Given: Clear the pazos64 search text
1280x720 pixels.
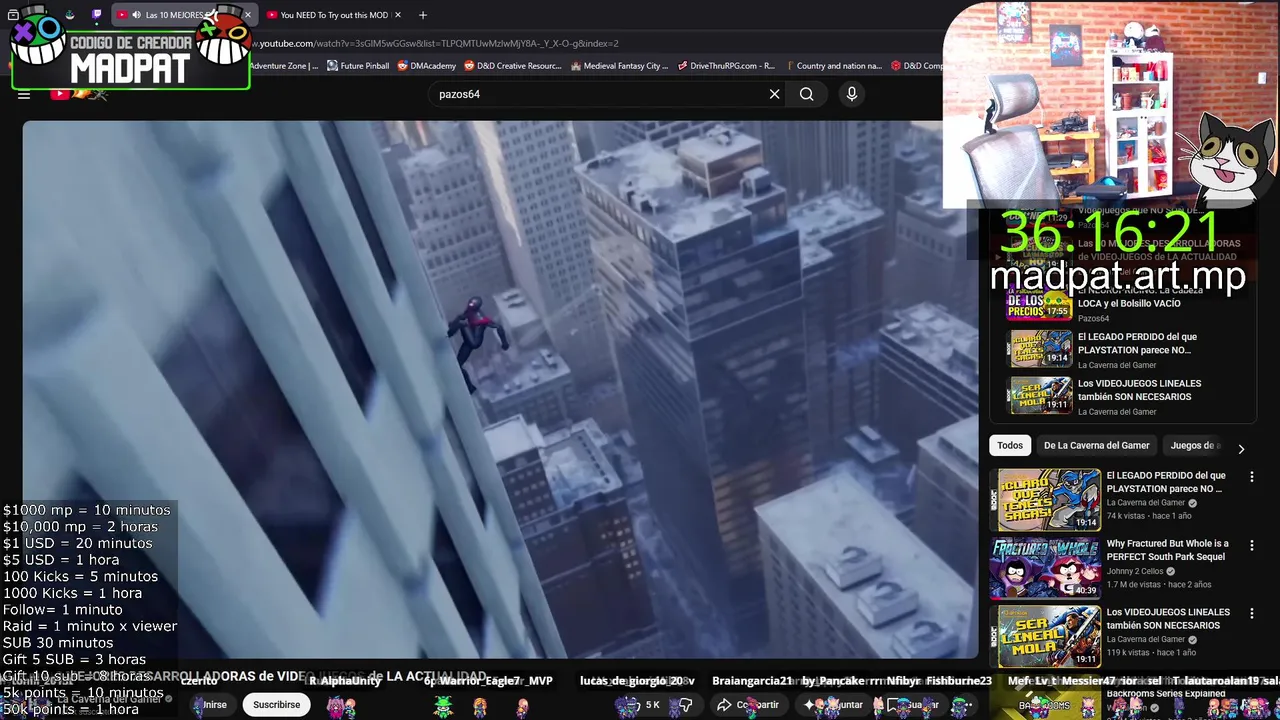Looking at the screenshot, I should [x=774, y=94].
